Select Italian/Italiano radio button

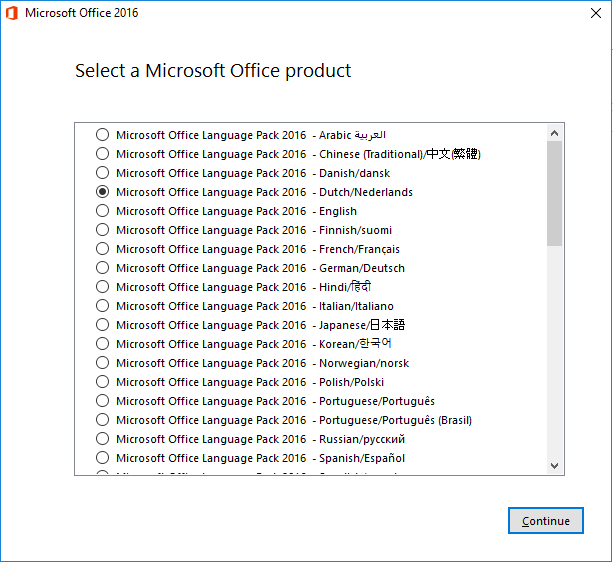[x=102, y=306]
